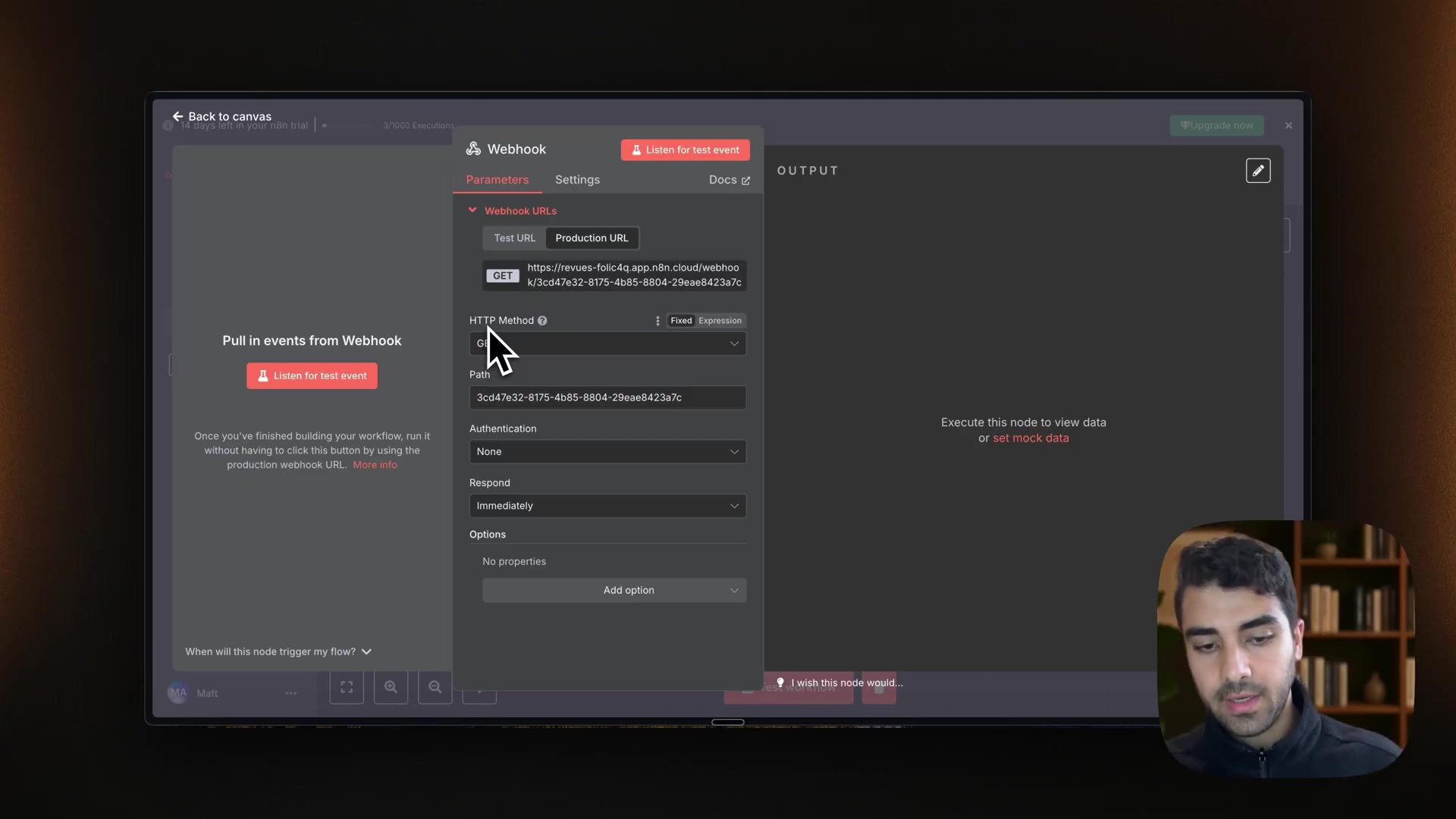The height and width of the screenshot is (819, 1456).
Task: Click the pencil edit icon in Output panel
Action: tap(1258, 171)
